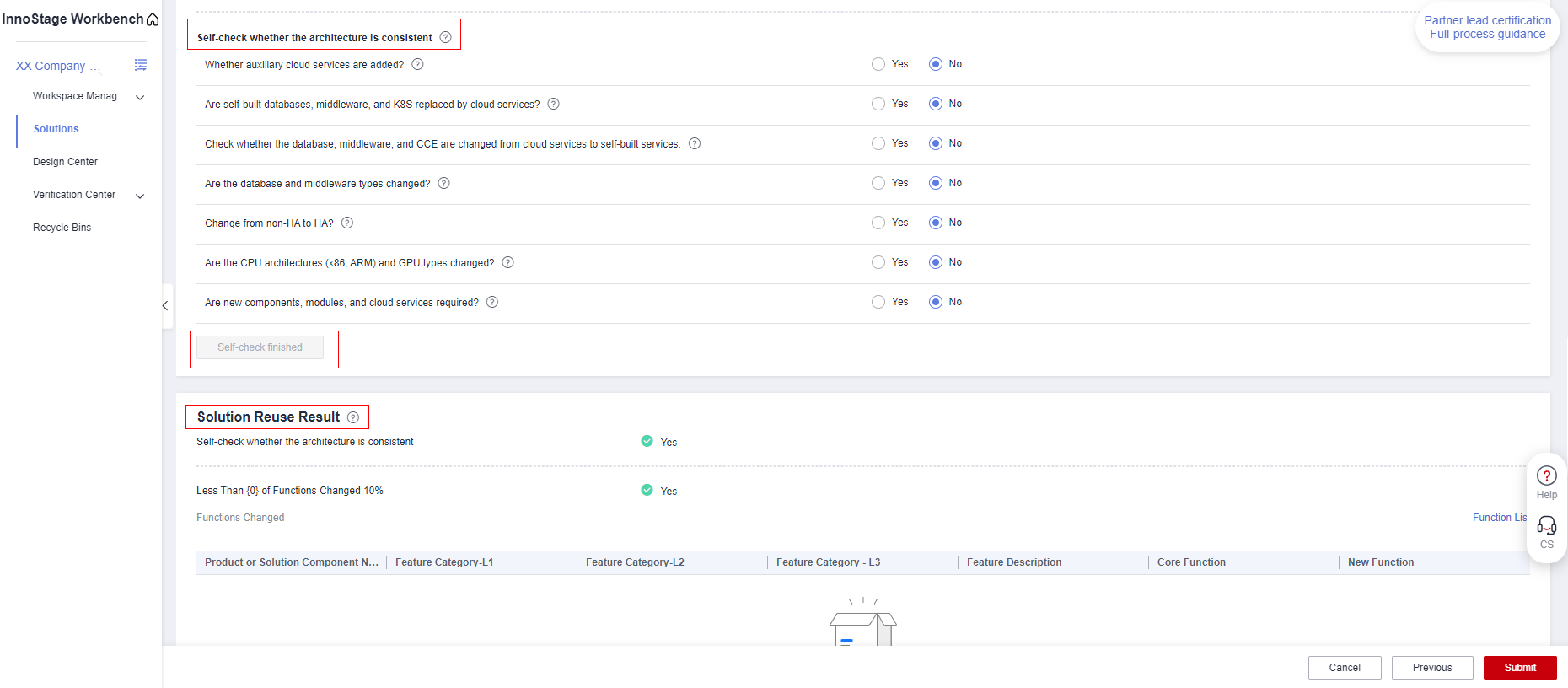
Task: Show help for auxiliary cloud services question
Action: [417, 64]
